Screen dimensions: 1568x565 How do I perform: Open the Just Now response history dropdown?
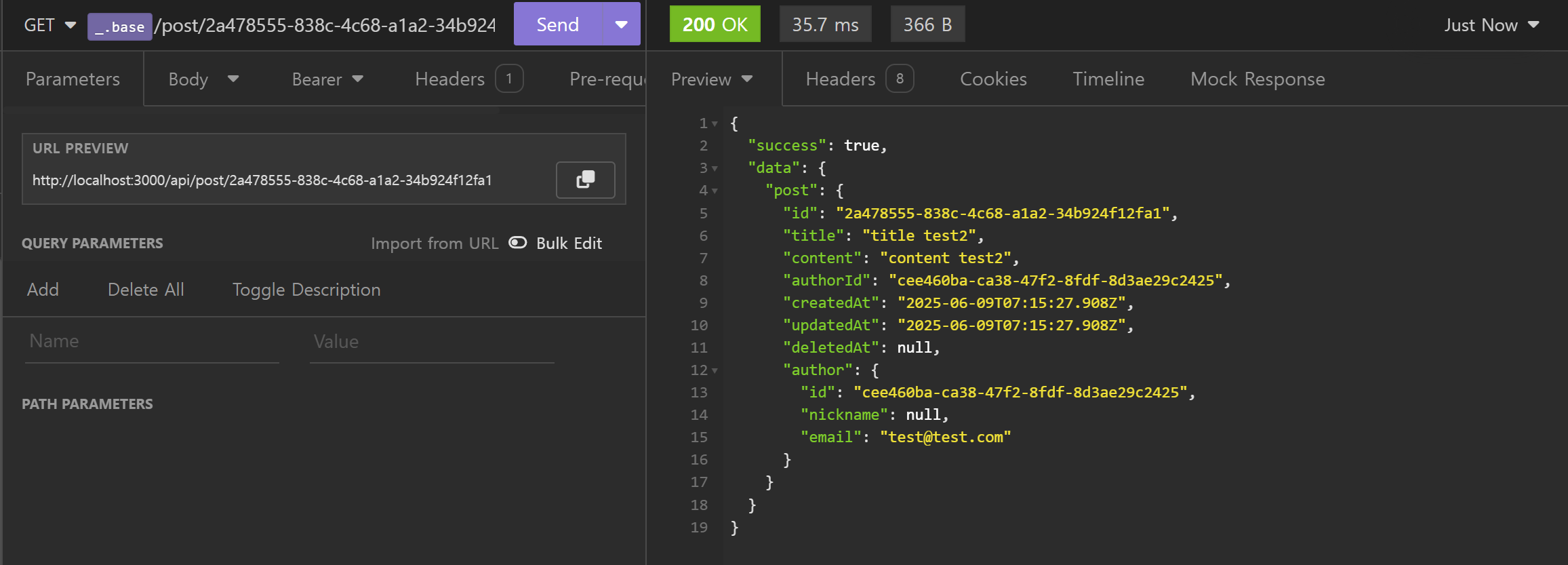[1491, 25]
